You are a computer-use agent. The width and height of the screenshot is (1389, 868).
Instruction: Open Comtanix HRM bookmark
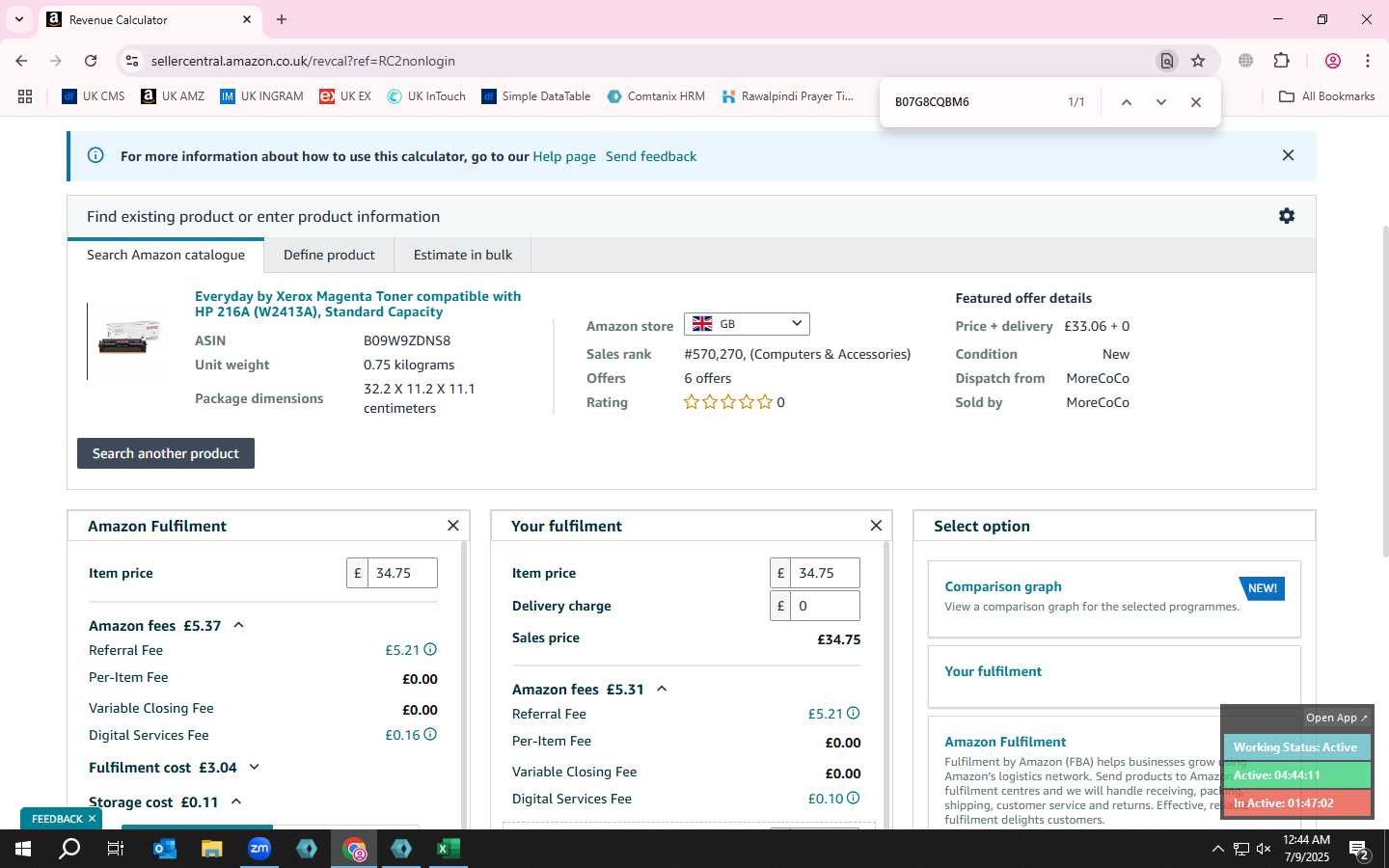[x=656, y=96]
